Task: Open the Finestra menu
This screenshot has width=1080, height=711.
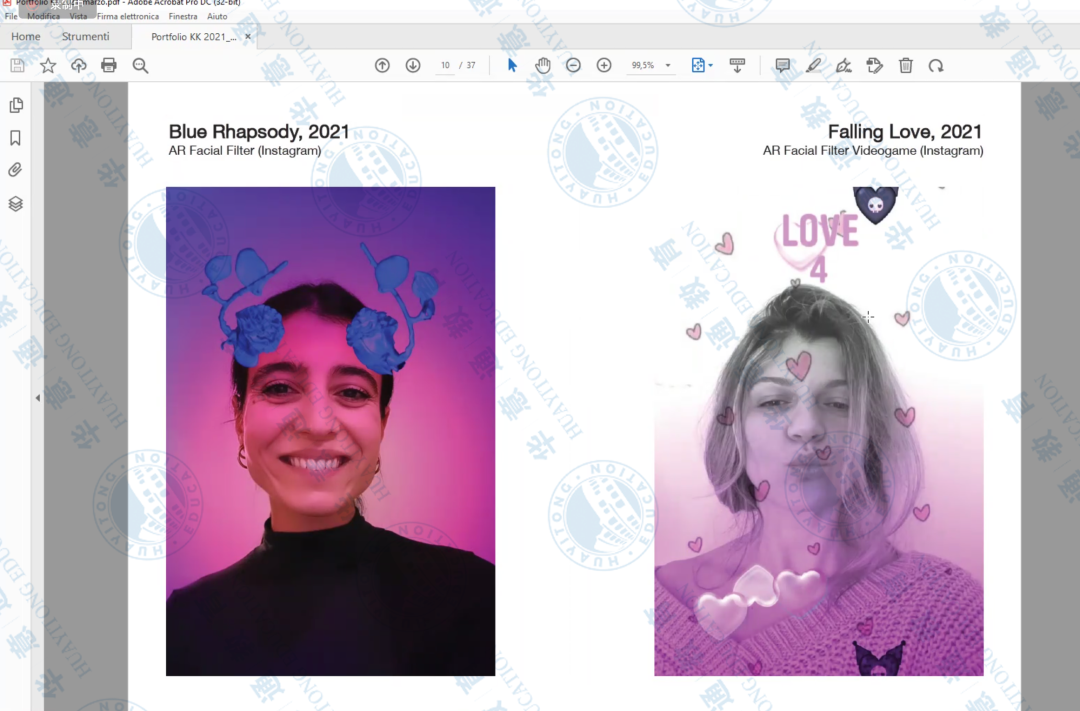Action: [x=183, y=16]
